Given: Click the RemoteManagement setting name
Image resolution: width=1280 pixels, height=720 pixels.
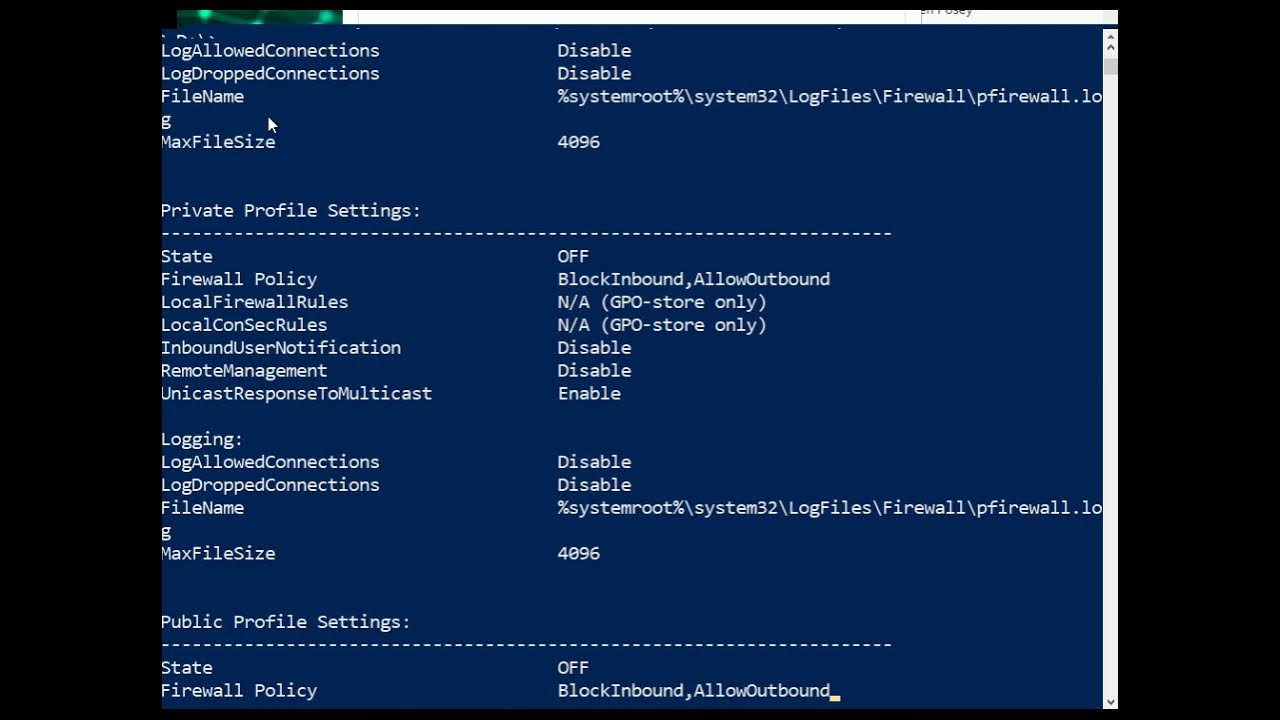Looking at the screenshot, I should 244,370.
